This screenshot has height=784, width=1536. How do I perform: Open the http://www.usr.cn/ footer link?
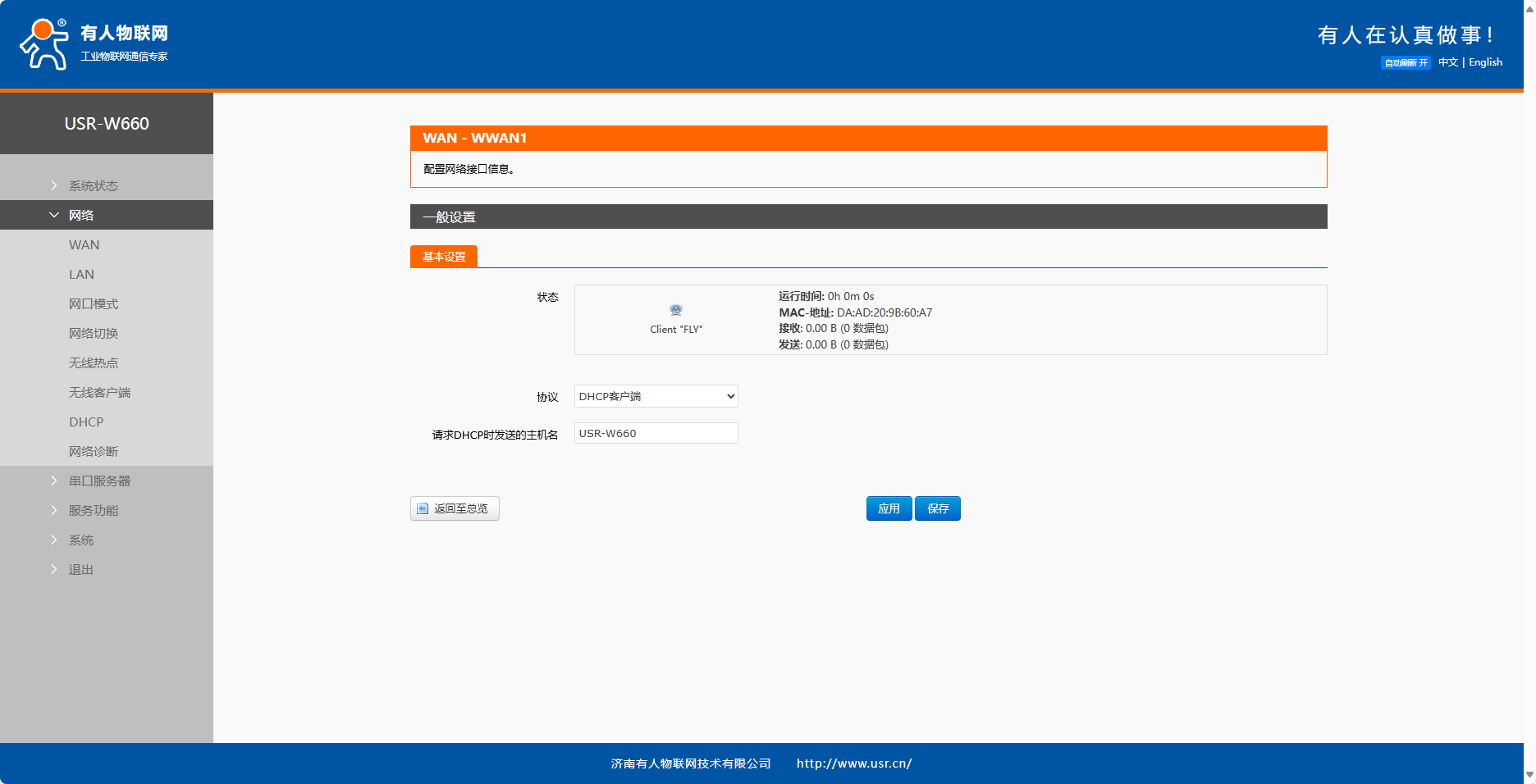pos(853,763)
